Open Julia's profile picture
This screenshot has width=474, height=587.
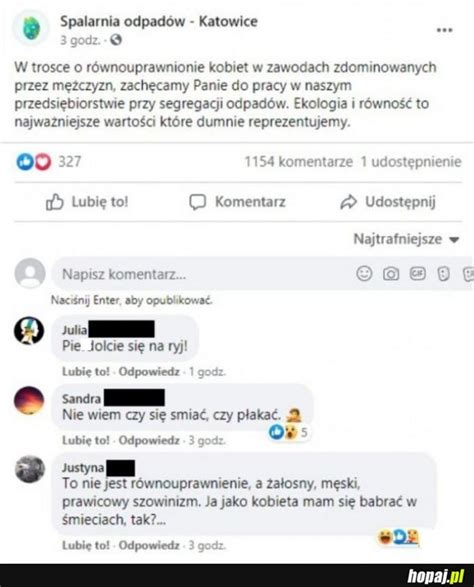point(29,330)
